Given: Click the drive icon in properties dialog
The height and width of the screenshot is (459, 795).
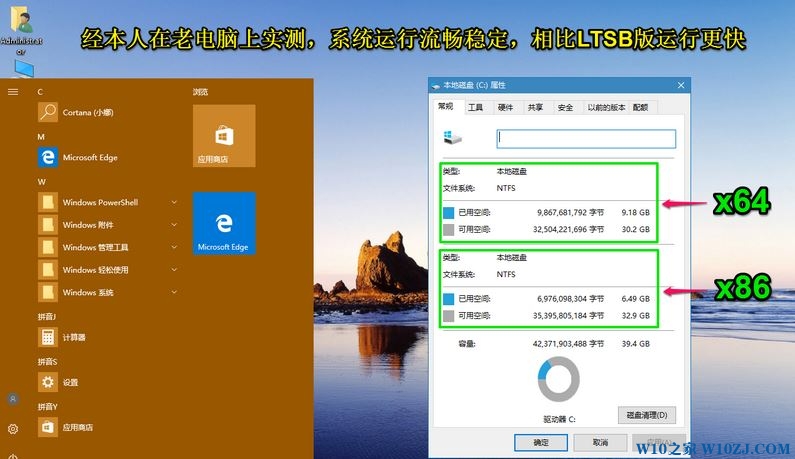Looking at the screenshot, I should coord(453,138).
